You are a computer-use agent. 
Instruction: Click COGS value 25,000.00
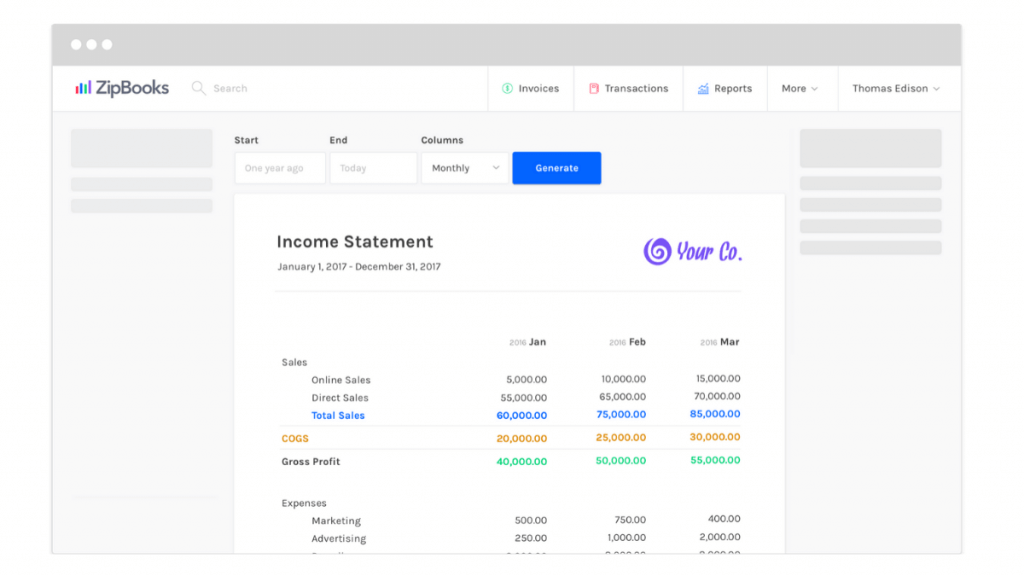coord(620,438)
